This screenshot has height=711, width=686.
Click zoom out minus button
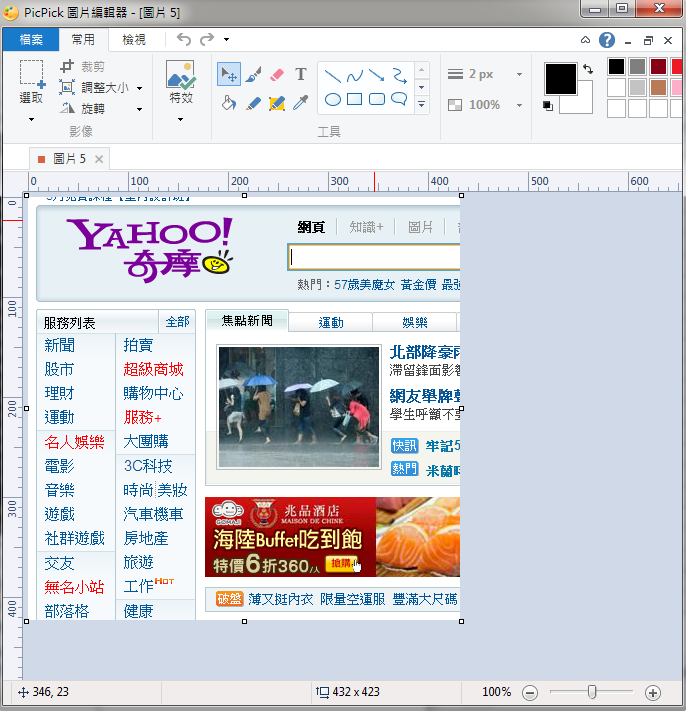pos(530,692)
